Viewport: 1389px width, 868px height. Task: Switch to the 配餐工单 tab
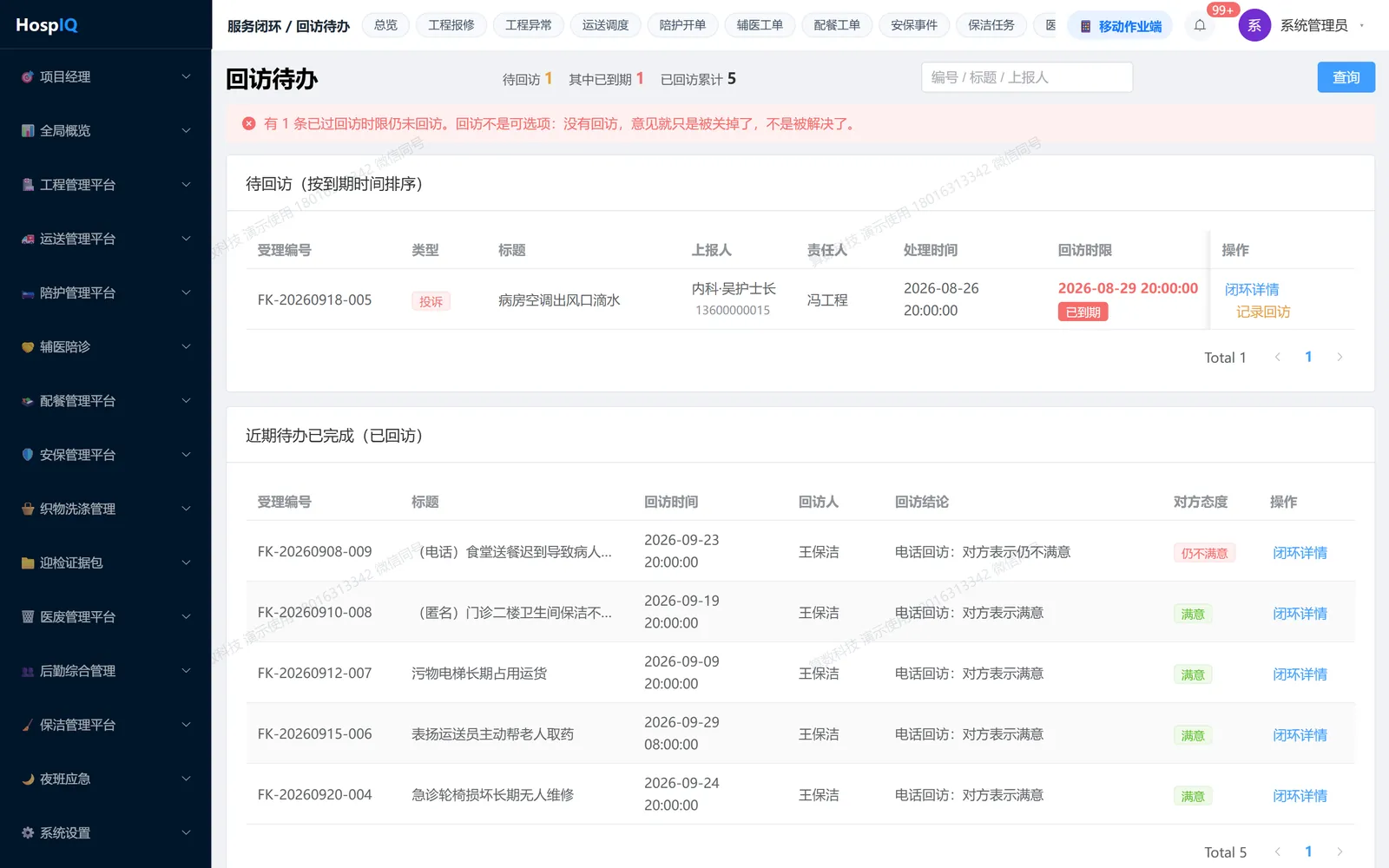[838, 25]
